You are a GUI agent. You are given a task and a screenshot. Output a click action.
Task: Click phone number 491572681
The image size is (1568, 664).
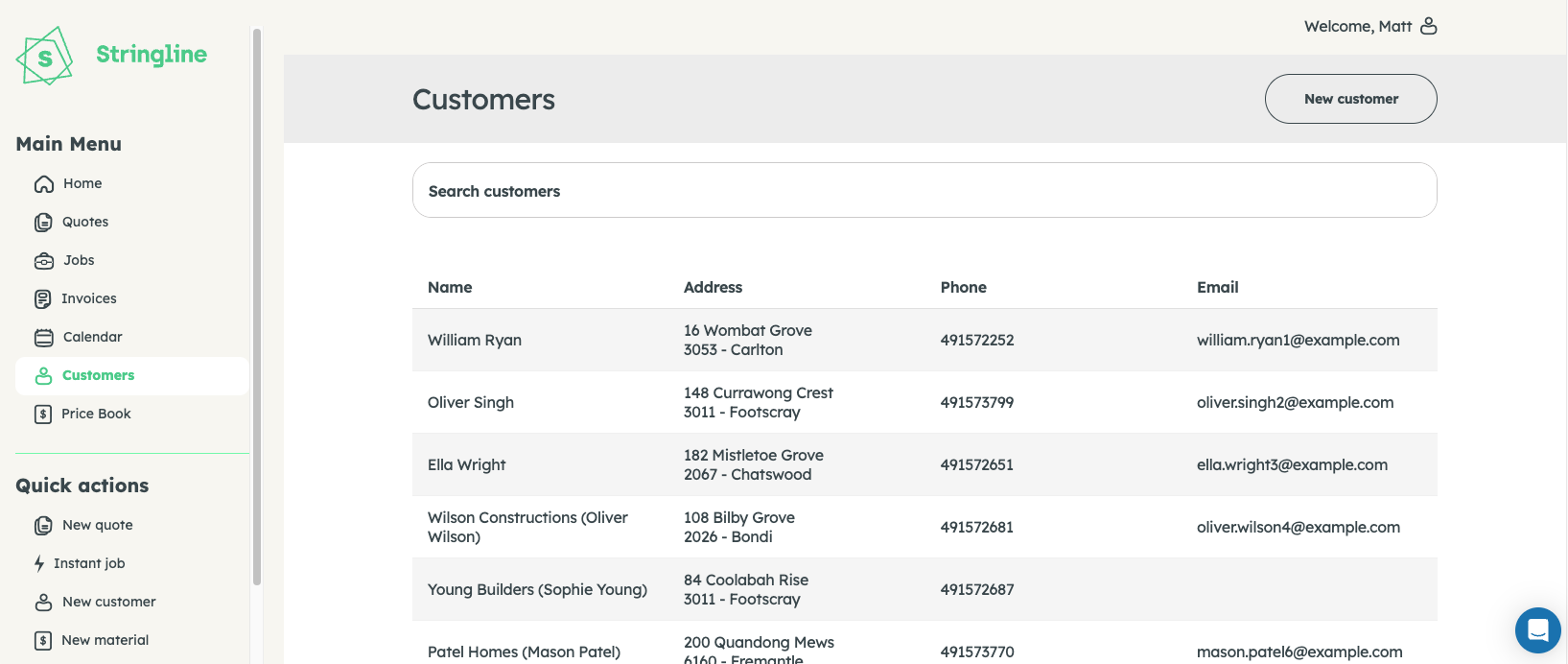coord(977,527)
